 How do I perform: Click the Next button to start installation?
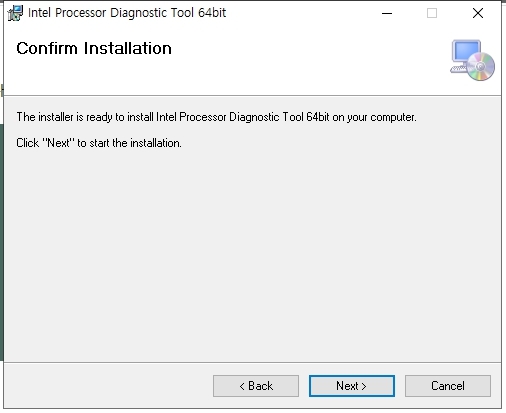pos(352,386)
